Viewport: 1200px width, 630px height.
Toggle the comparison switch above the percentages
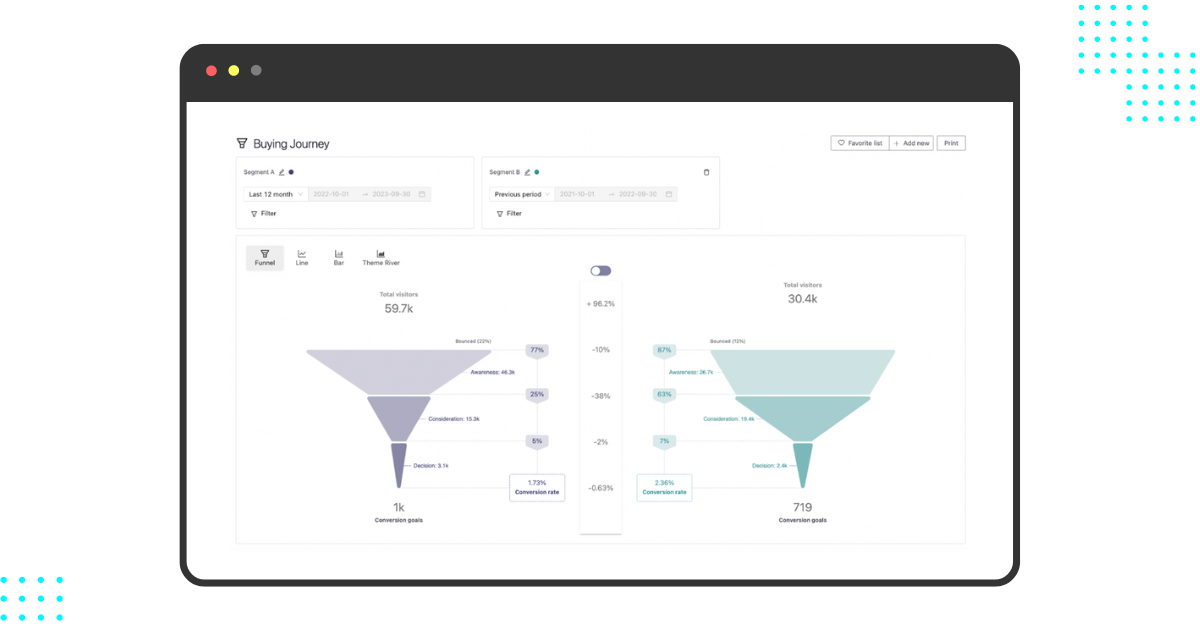[600, 271]
